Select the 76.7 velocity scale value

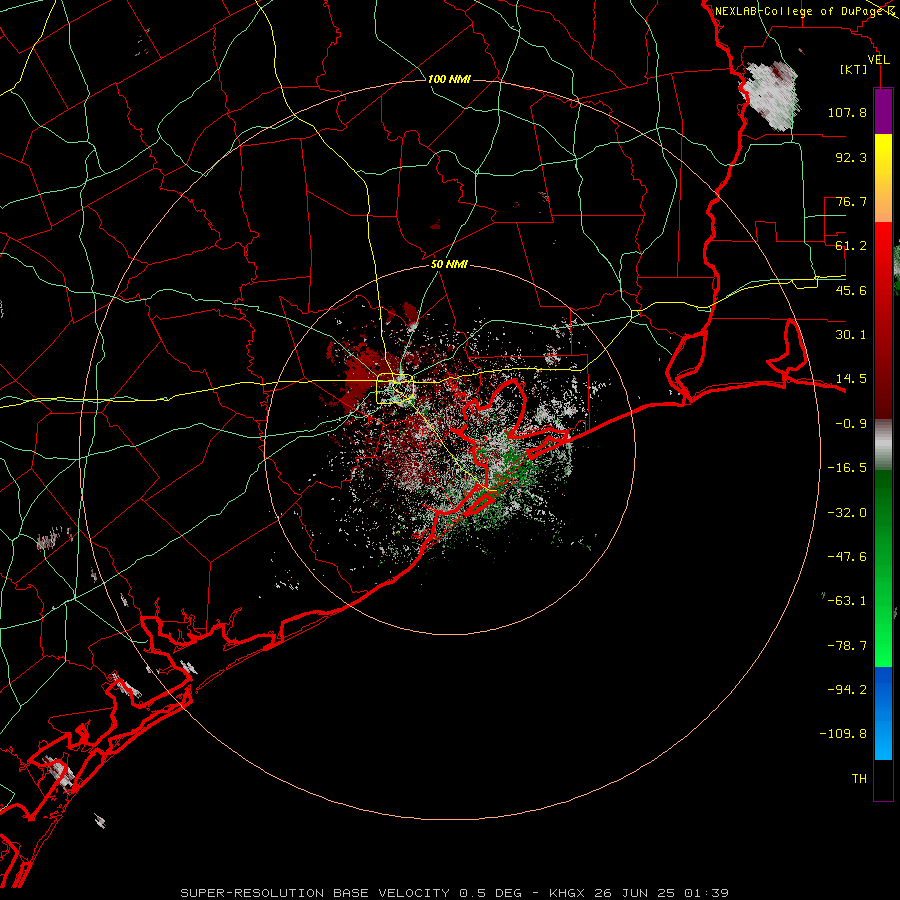pyautogui.click(x=851, y=201)
